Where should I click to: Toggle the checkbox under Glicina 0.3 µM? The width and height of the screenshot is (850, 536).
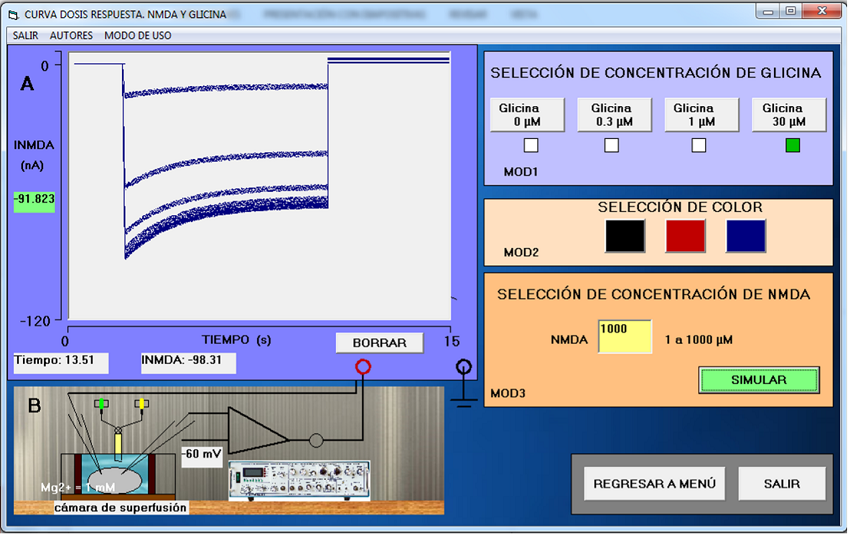tap(612, 146)
